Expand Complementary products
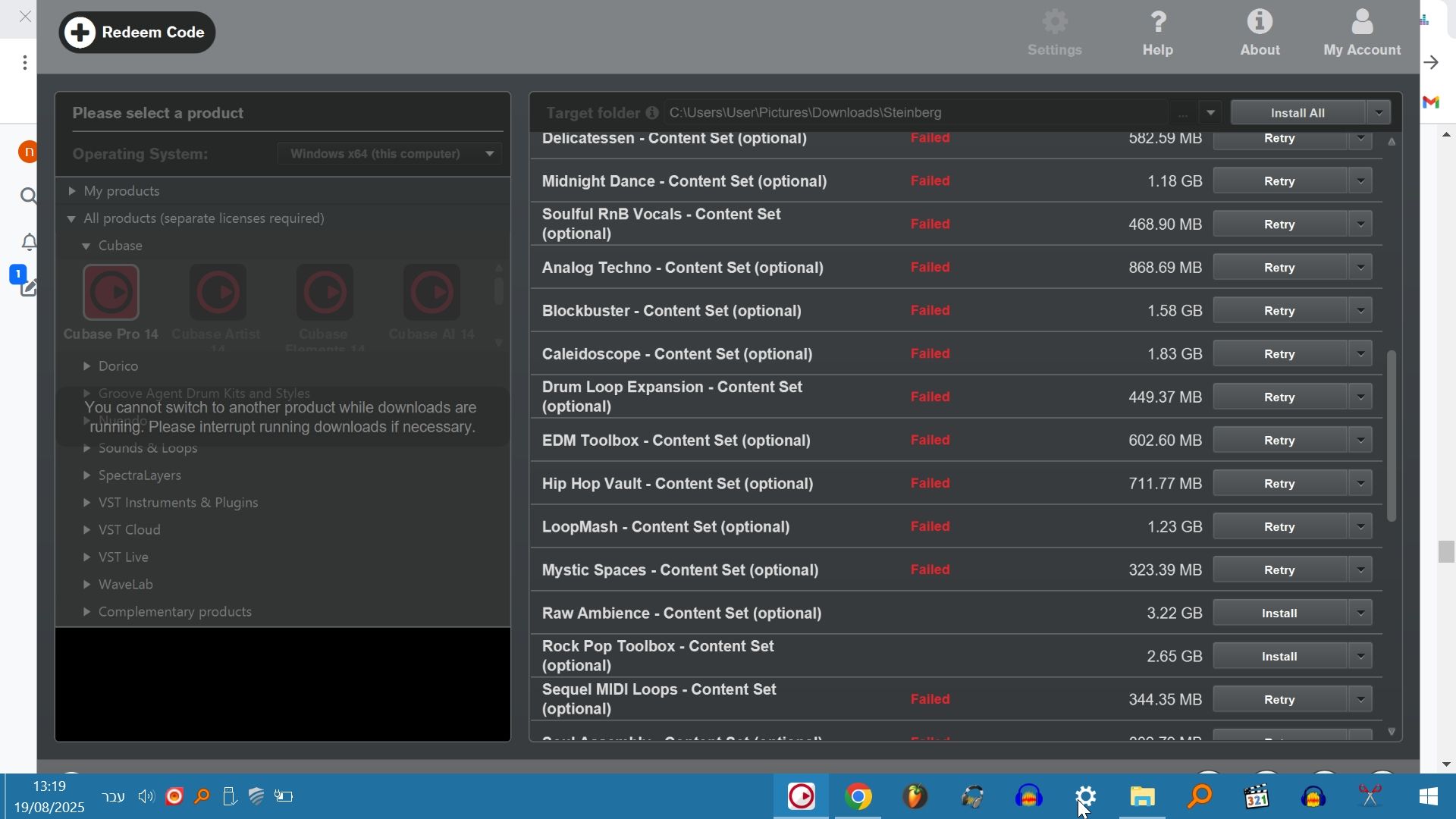The width and height of the screenshot is (1456, 819). pos(86,612)
